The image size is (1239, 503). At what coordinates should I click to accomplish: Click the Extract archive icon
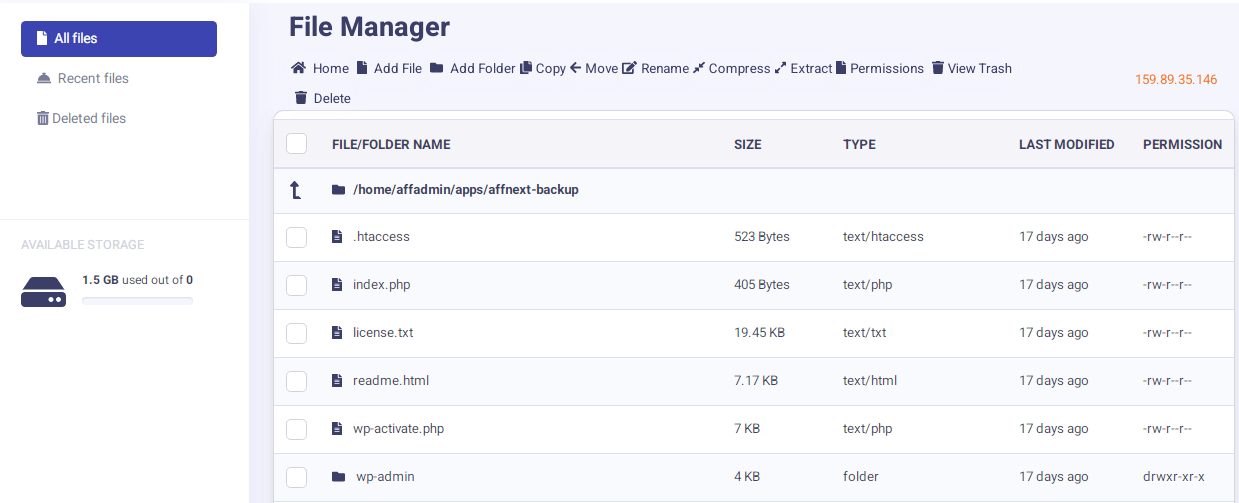click(781, 69)
